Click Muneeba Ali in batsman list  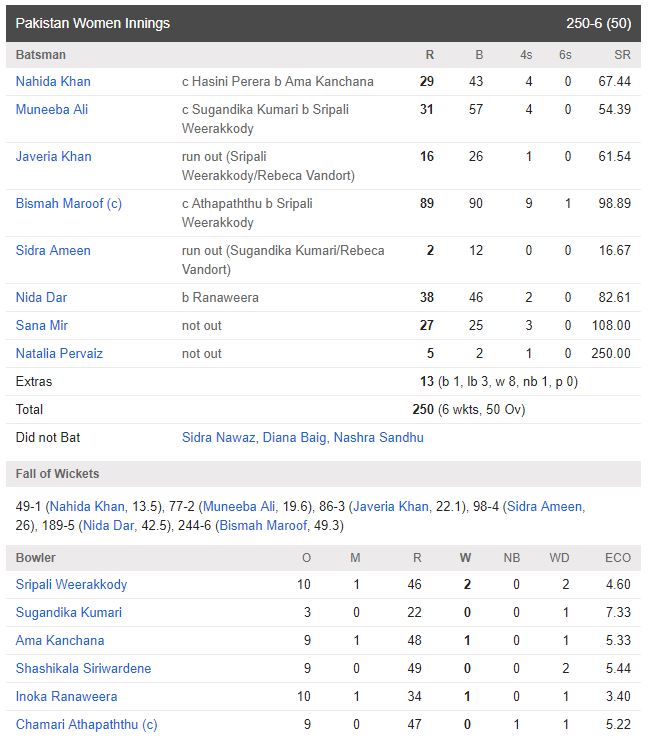coord(52,109)
